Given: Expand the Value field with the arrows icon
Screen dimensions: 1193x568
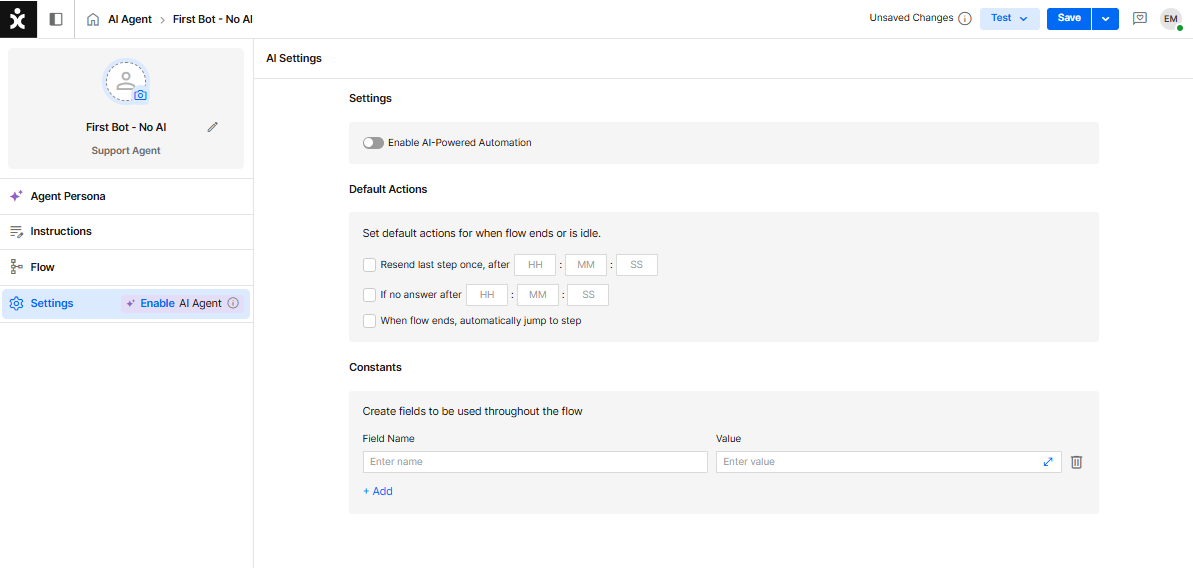Looking at the screenshot, I should click(x=1048, y=462).
